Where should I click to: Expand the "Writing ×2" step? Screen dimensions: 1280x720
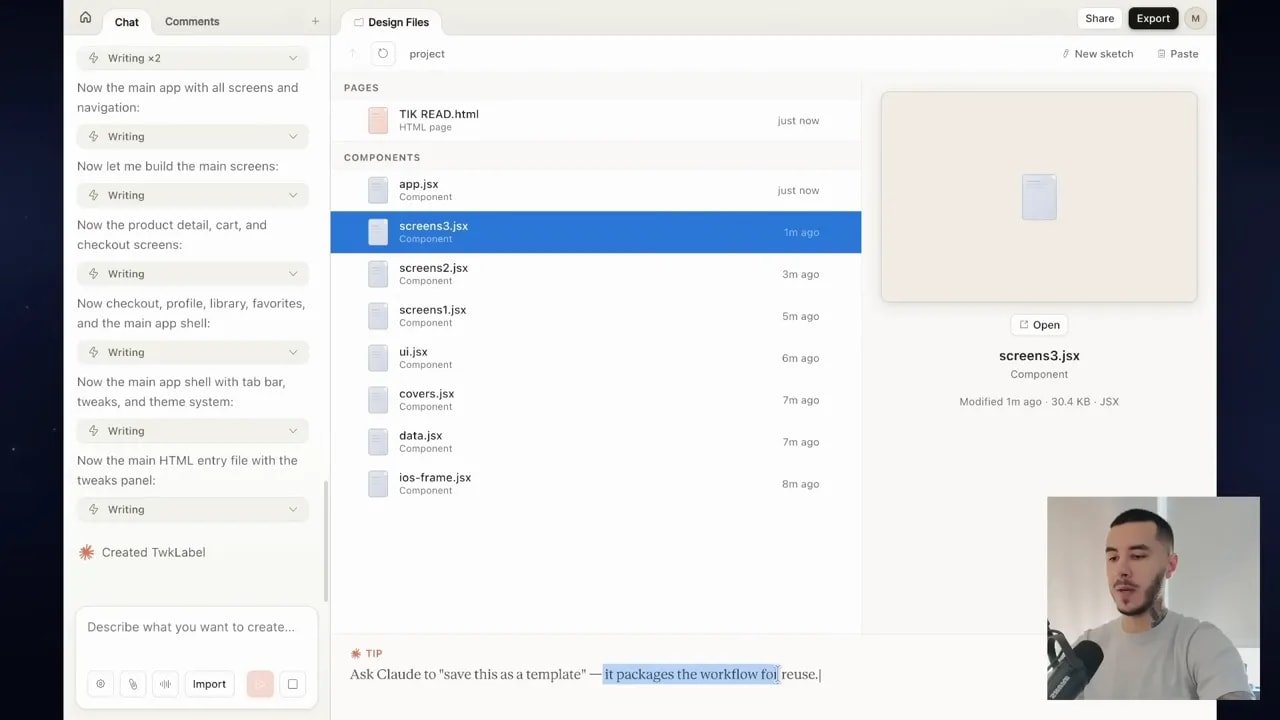click(x=192, y=58)
